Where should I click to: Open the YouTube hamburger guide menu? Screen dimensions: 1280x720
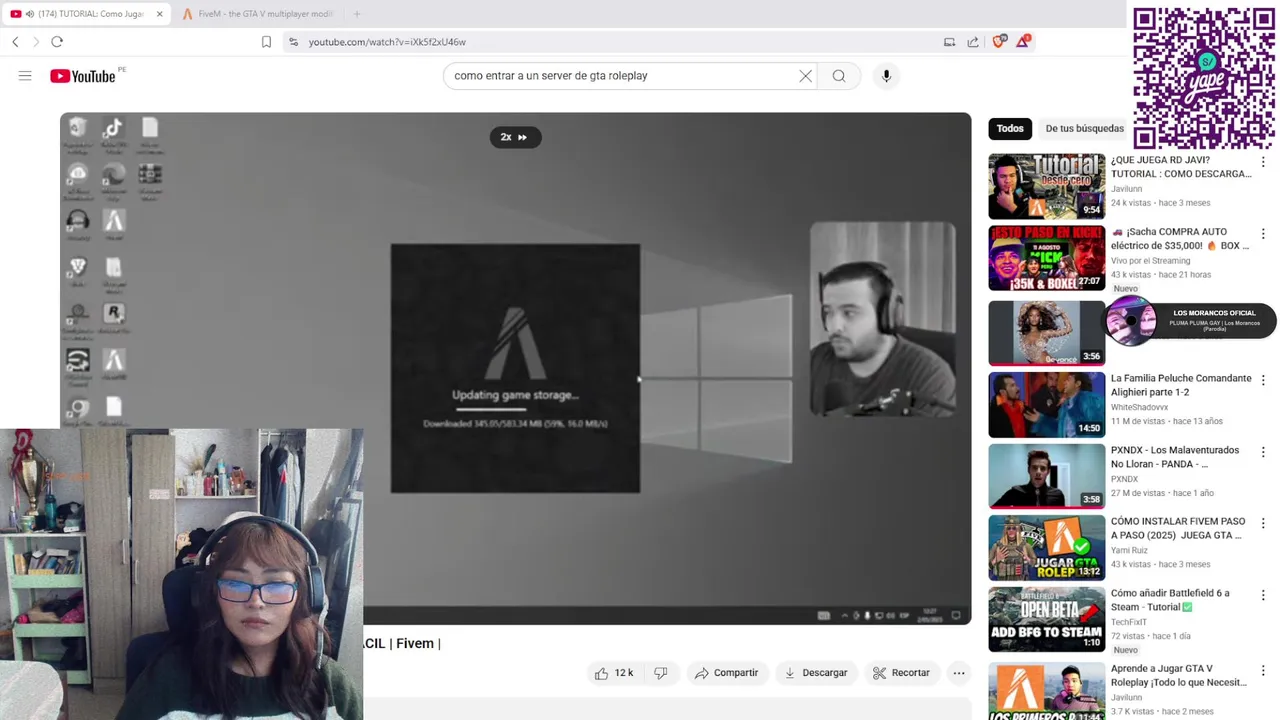[x=25, y=76]
